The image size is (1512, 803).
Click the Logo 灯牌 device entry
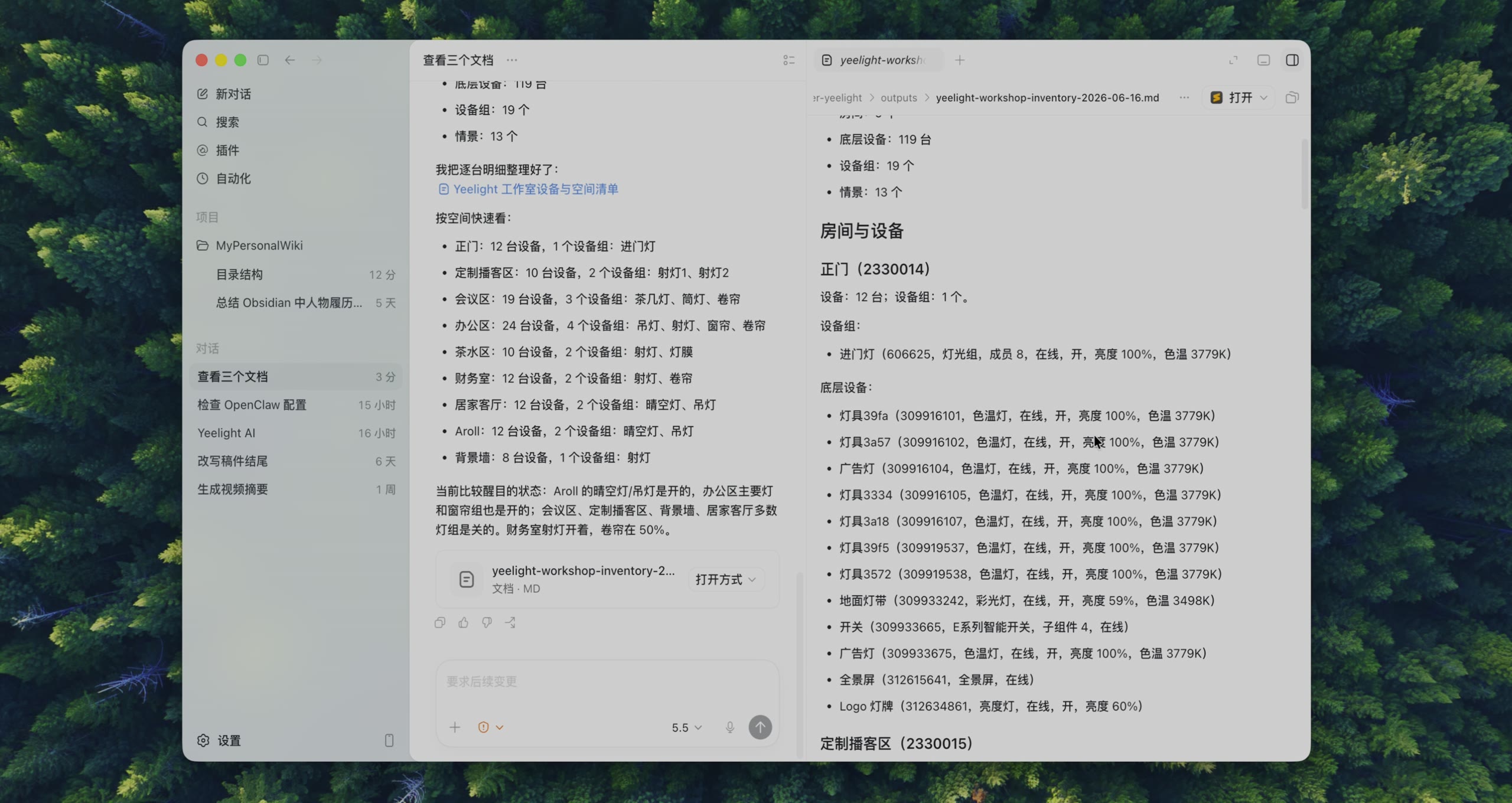click(x=992, y=706)
